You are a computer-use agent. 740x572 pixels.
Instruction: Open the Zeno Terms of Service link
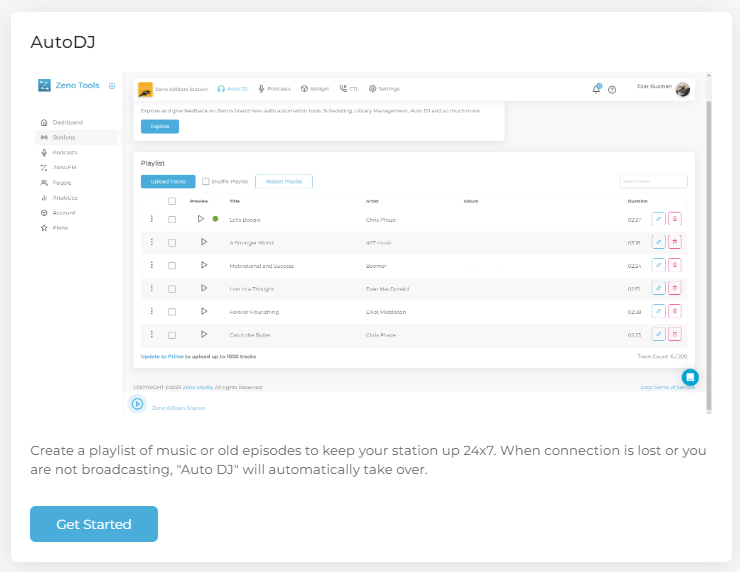[667, 387]
